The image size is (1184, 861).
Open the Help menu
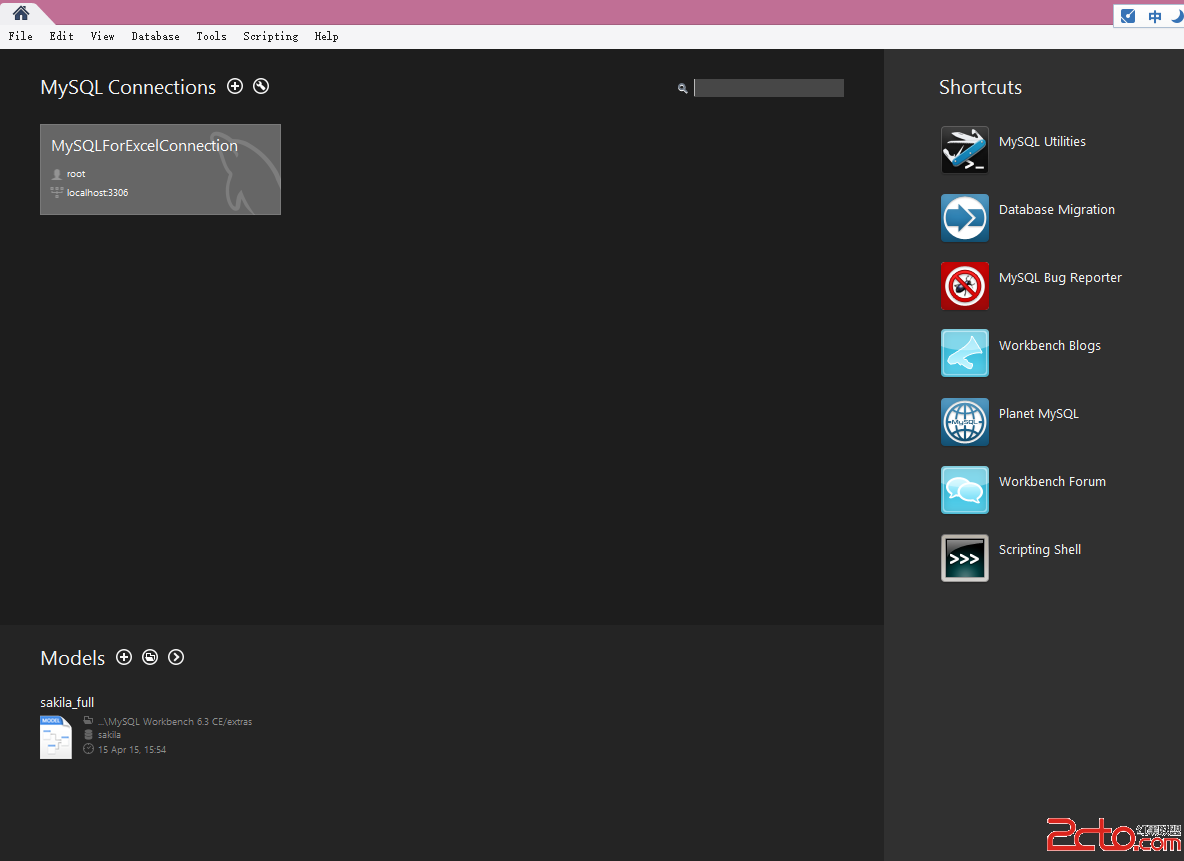[326, 36]
